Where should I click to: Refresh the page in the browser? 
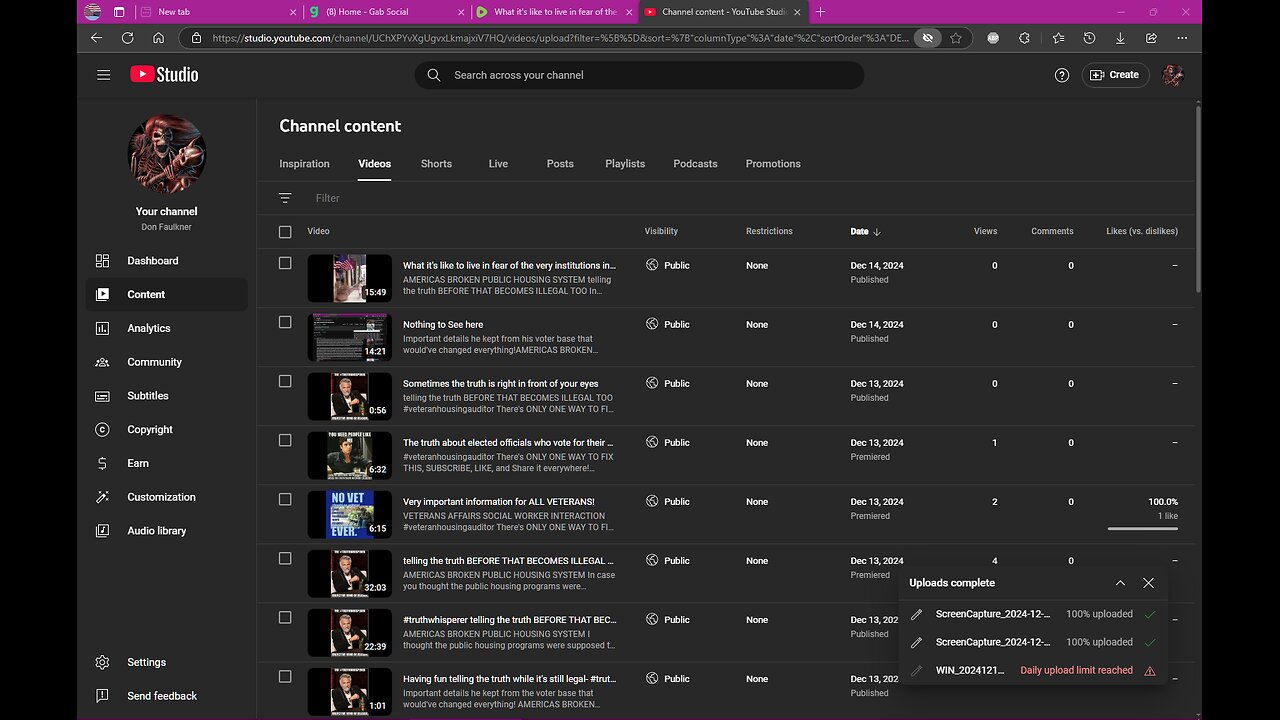(x=127, y=38)
